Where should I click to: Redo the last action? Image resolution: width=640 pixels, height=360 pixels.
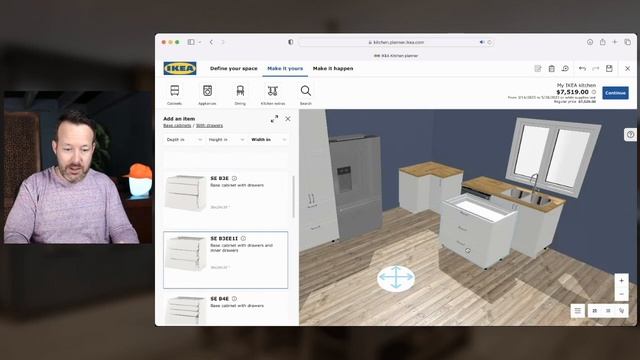point(596,69)
